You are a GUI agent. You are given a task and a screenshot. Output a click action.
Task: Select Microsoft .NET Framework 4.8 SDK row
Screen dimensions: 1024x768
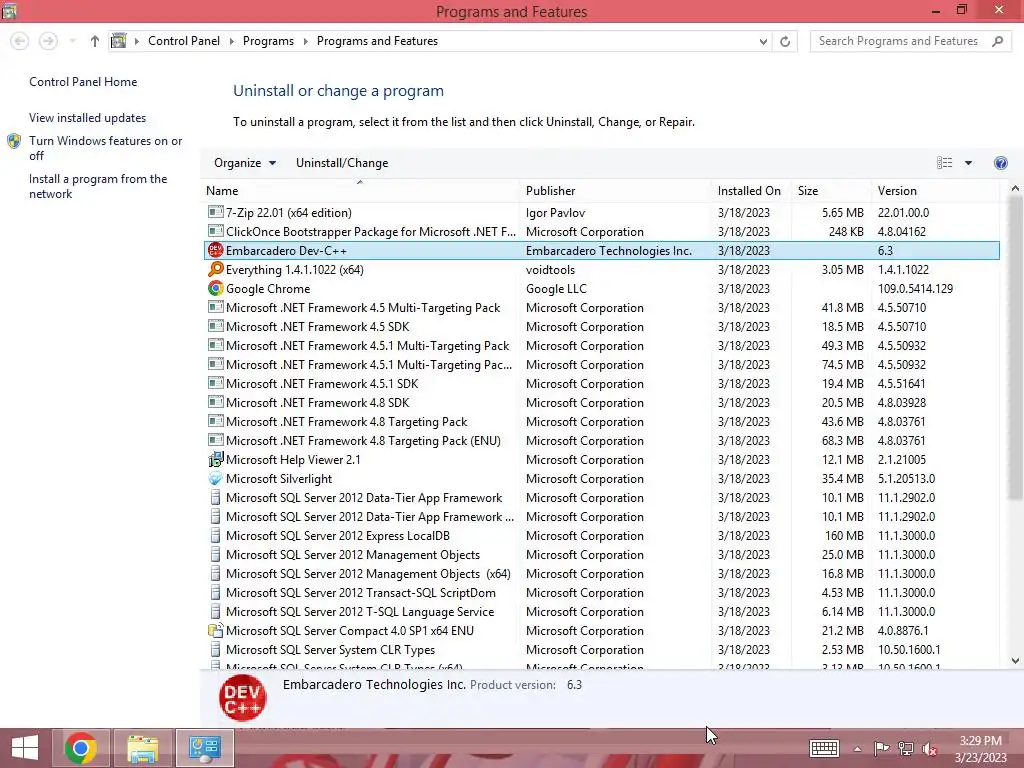point(601,402)
